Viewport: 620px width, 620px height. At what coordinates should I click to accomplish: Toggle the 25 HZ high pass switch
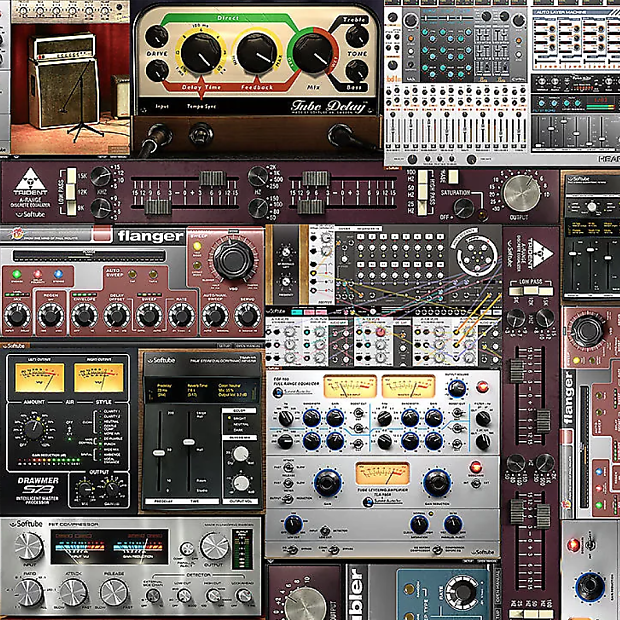click(x=422, y=208)
